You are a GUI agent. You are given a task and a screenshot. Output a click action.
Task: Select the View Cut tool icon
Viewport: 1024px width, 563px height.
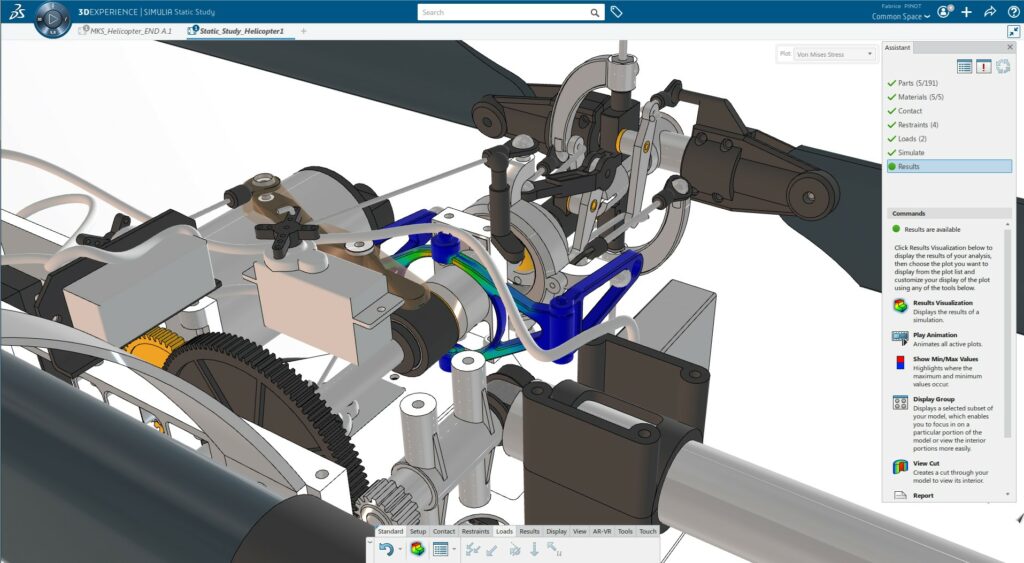900,468
